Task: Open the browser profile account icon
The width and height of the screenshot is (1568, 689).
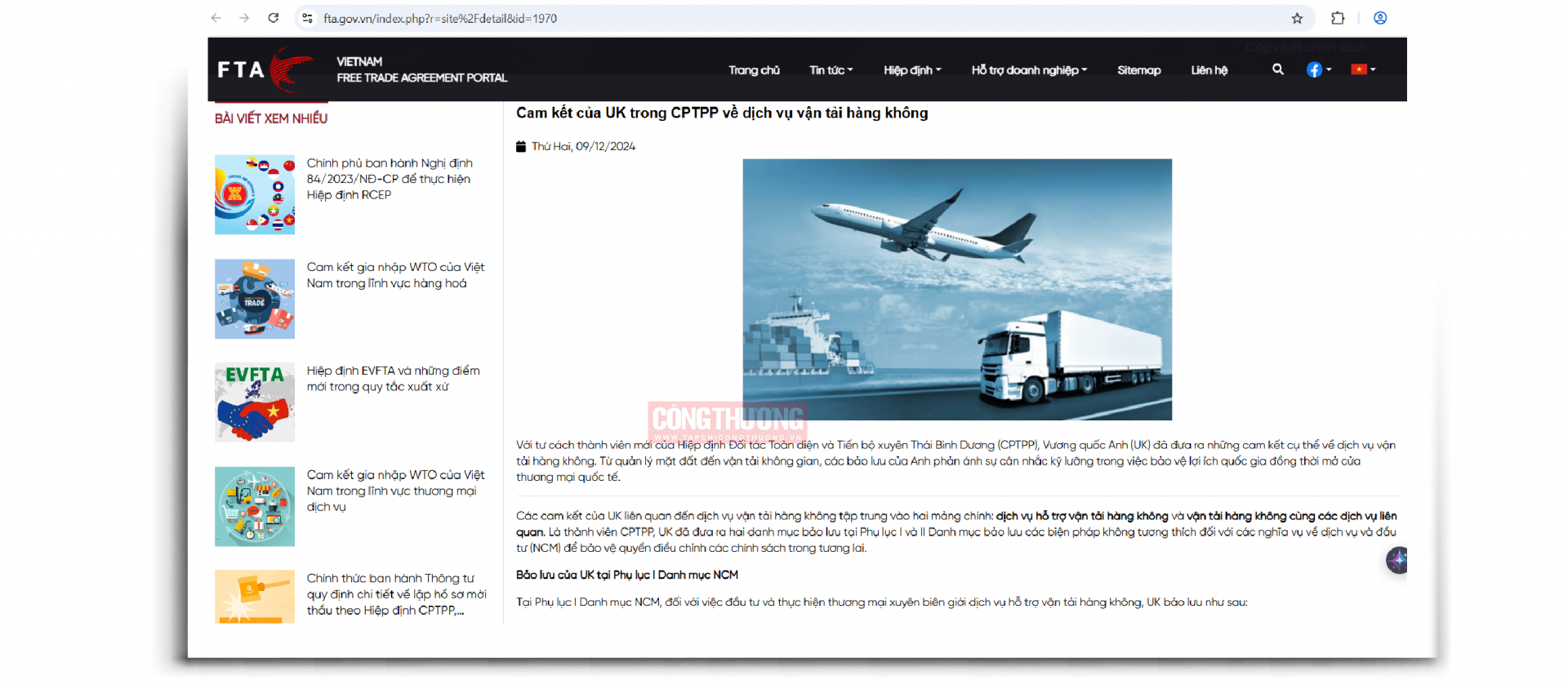Action: (x=1380, y=18)
